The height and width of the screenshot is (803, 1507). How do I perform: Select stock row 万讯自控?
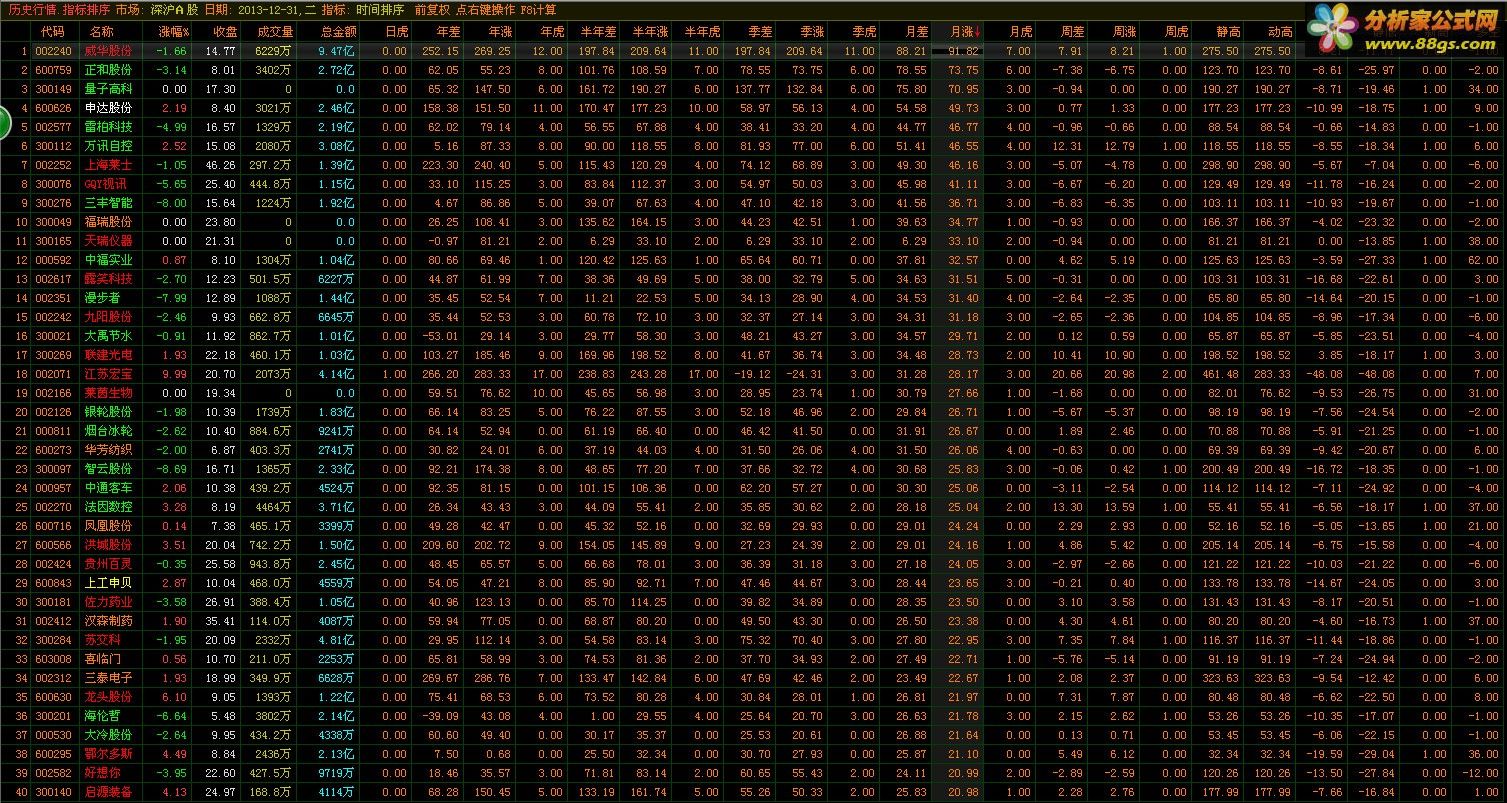point(753,146)
